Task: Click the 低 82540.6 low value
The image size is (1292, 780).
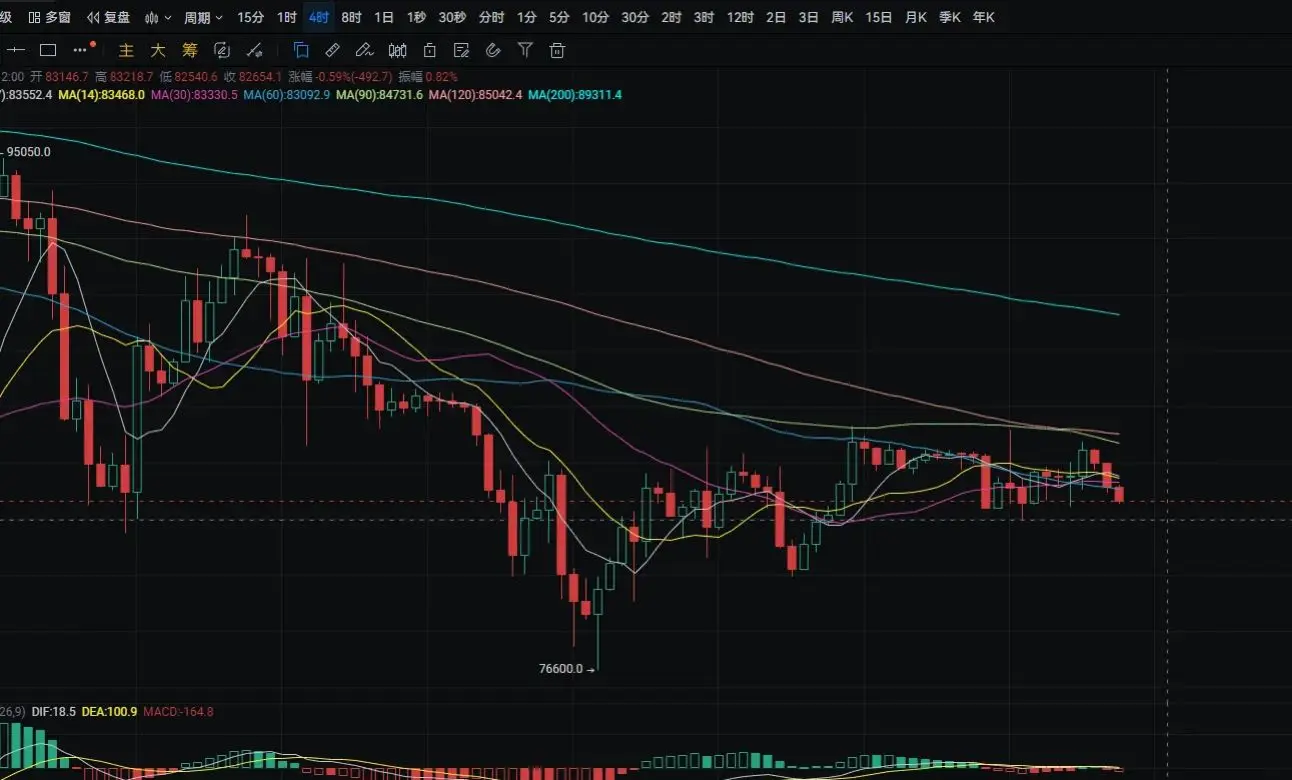Action: [x=189, y=77]
